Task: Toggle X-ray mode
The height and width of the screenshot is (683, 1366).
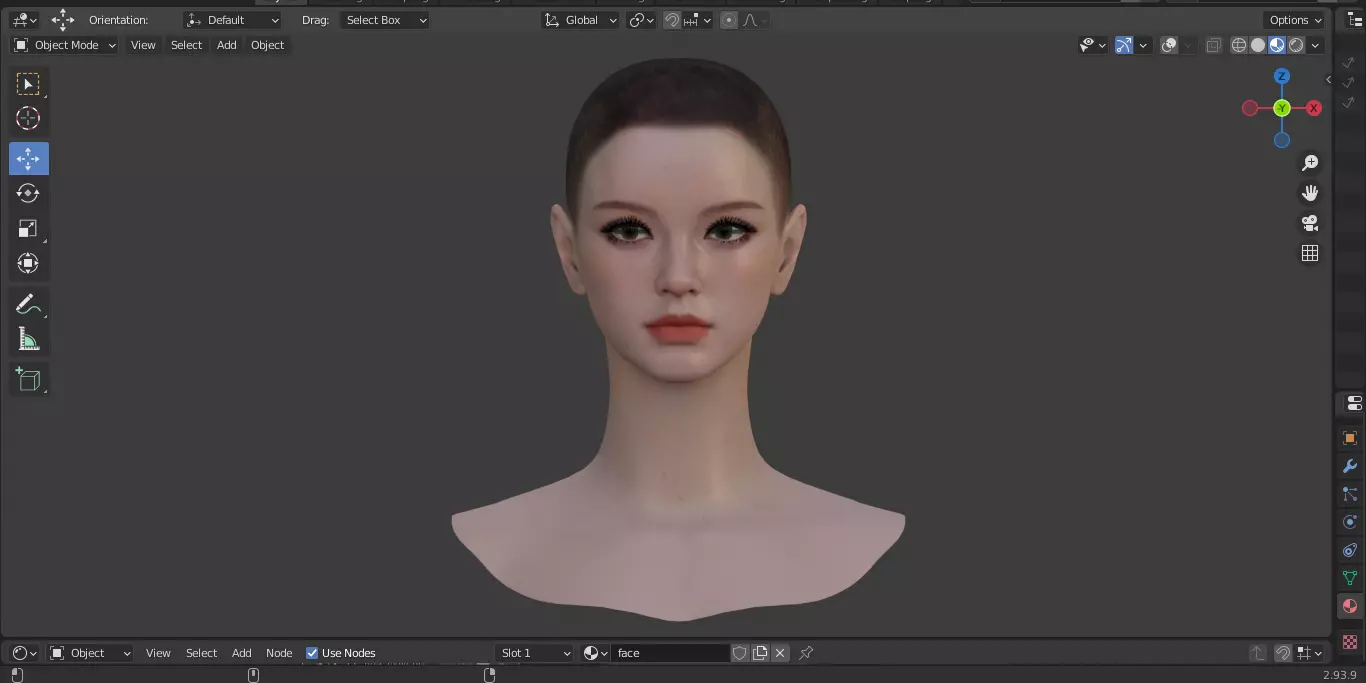Action: click(x=1213, y=45)
